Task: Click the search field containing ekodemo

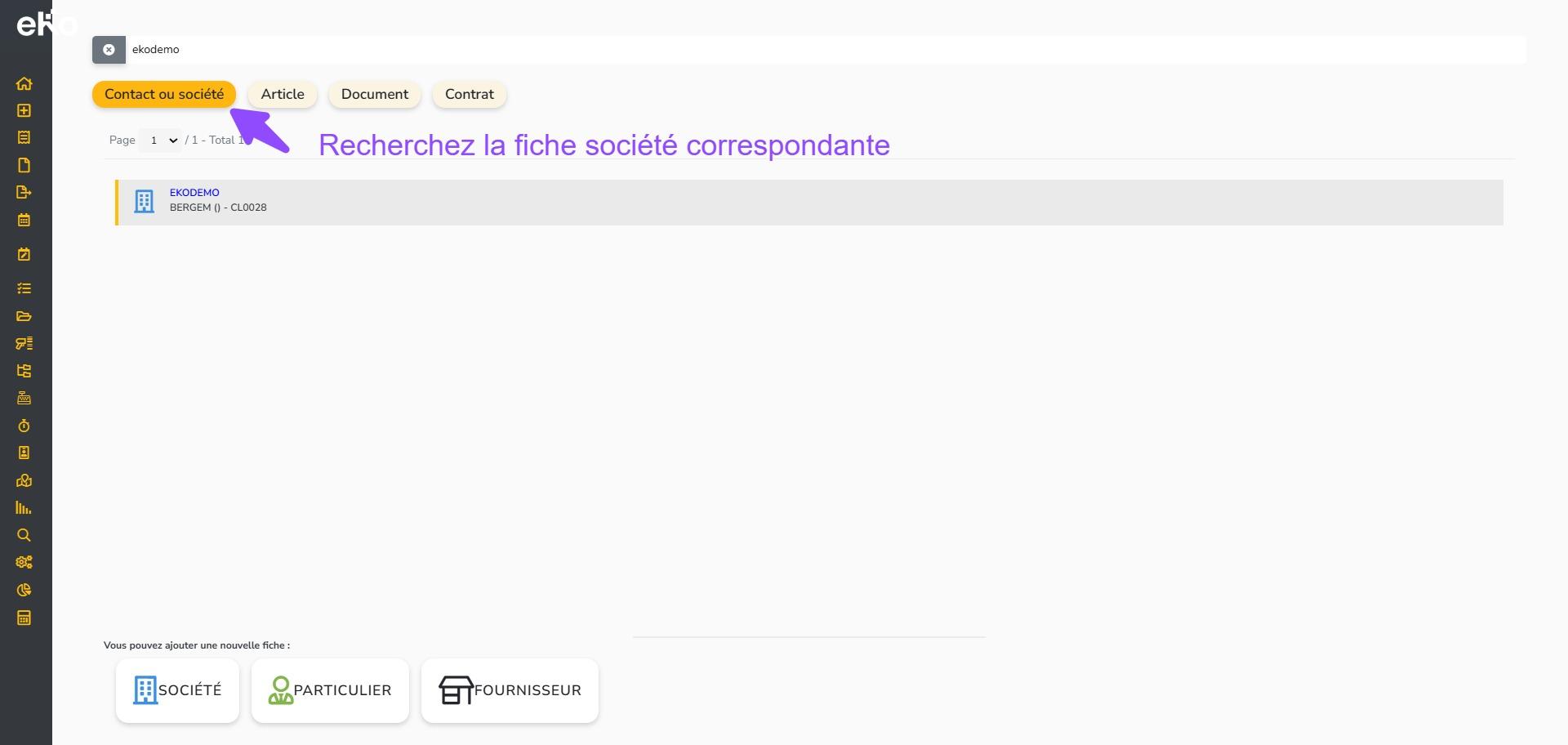Action: tap(817, 50)
